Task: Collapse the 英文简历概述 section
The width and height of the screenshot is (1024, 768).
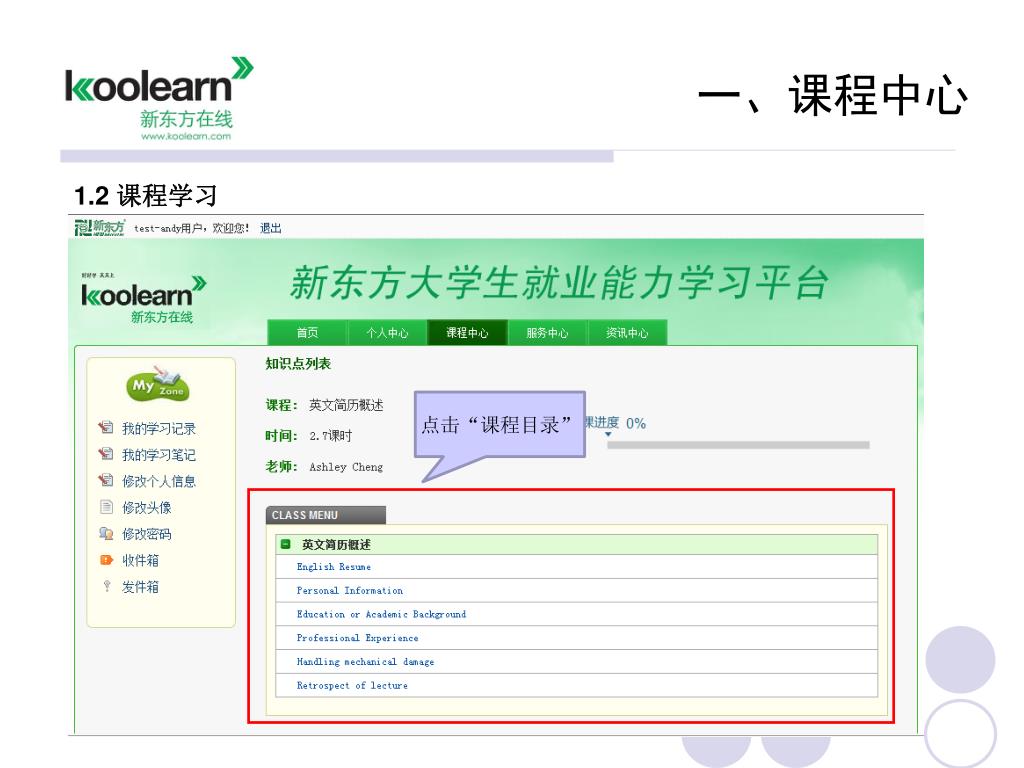Action: click(285, 544)
